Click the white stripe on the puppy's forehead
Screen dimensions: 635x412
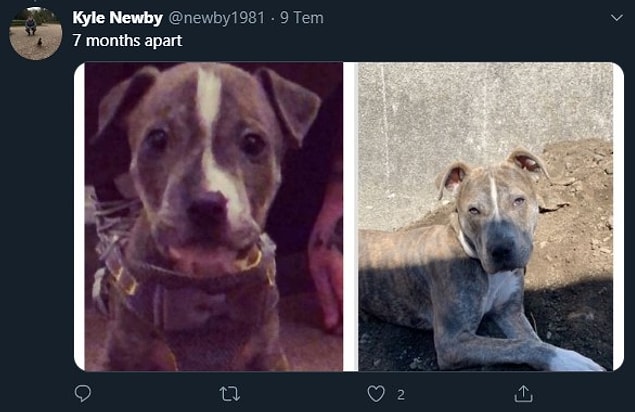point(209,97)
